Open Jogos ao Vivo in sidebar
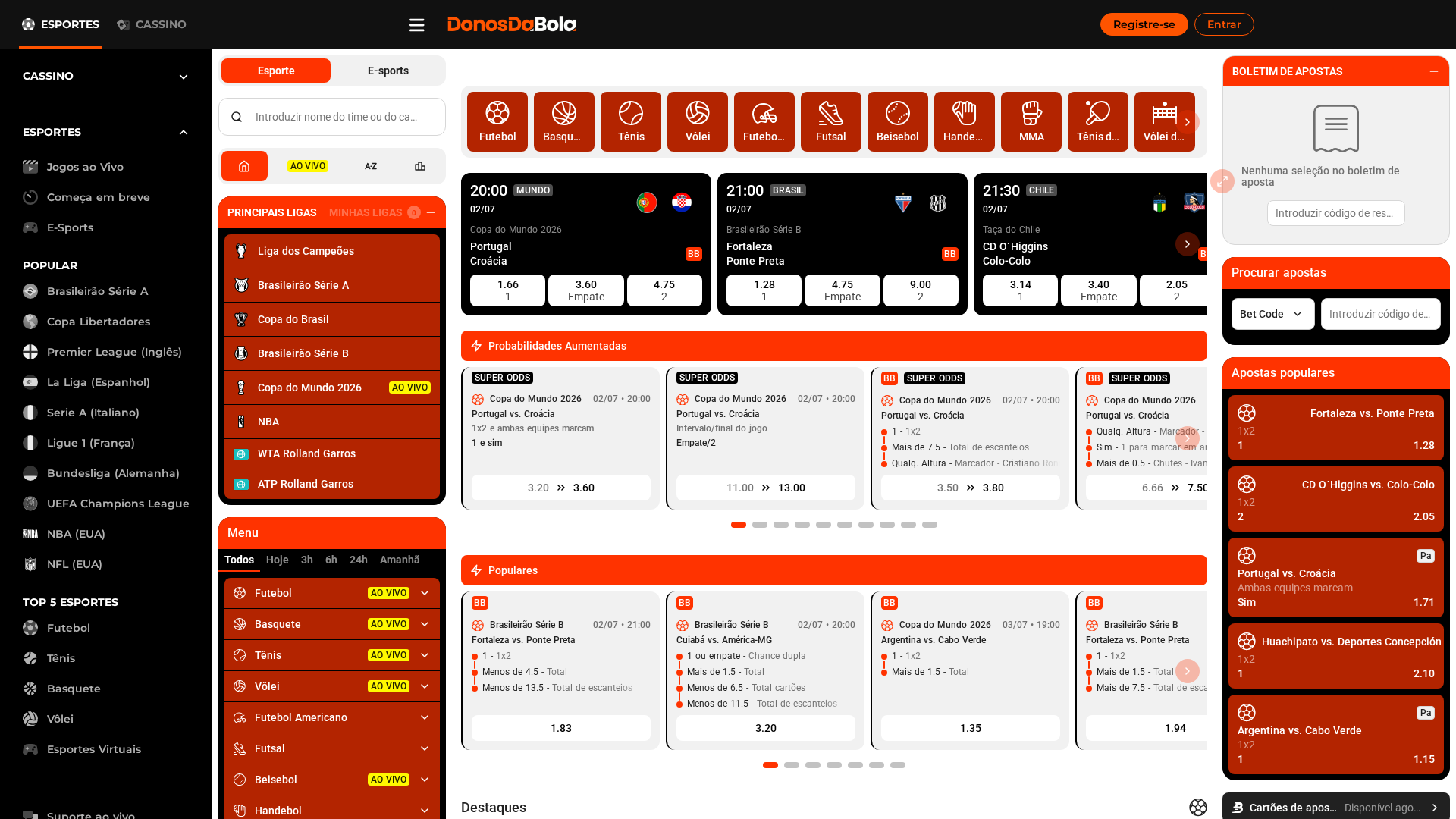The height and width of the screenshot is (819, 1456). tap(85, 167)
